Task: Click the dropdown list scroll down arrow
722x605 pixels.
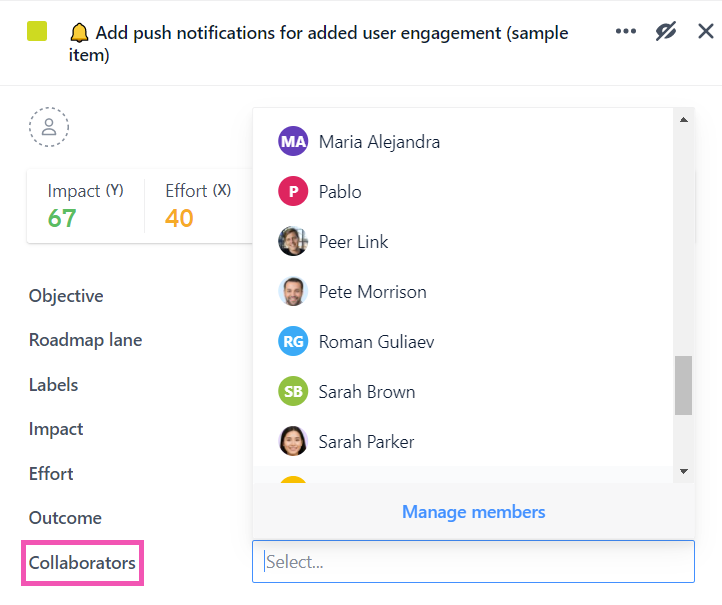Action: point(684,471)
